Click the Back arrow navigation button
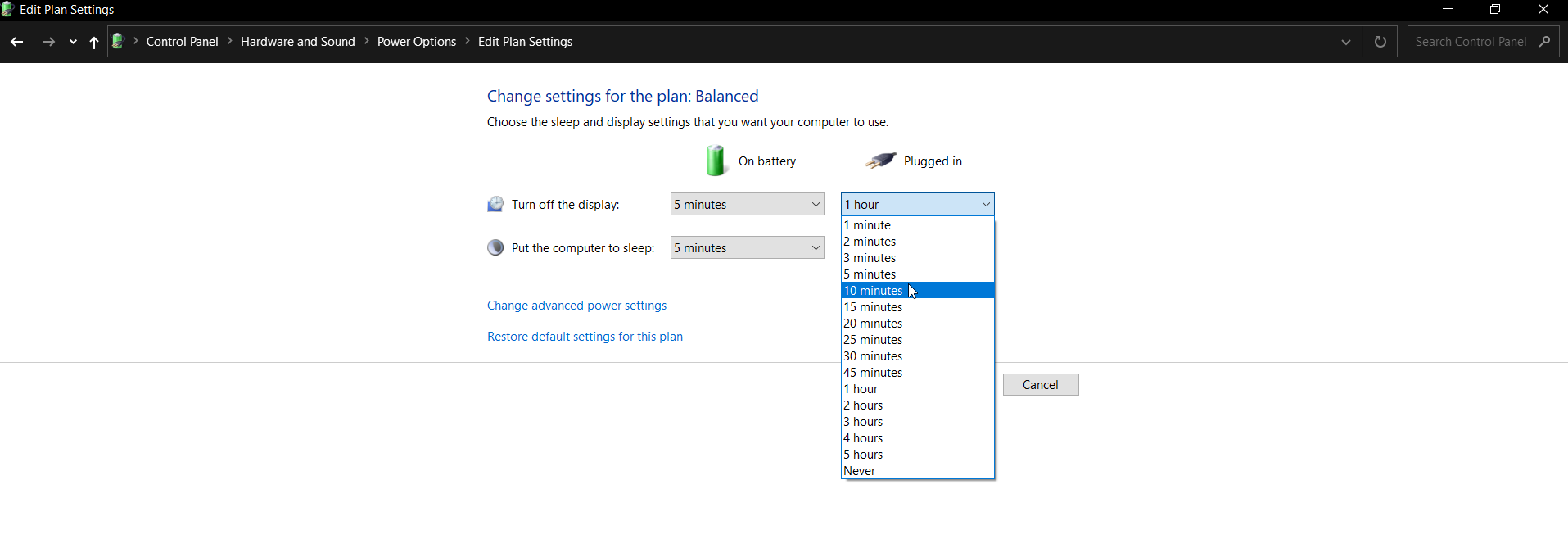Screen dimensions: 1568x557 pos(16,42)
